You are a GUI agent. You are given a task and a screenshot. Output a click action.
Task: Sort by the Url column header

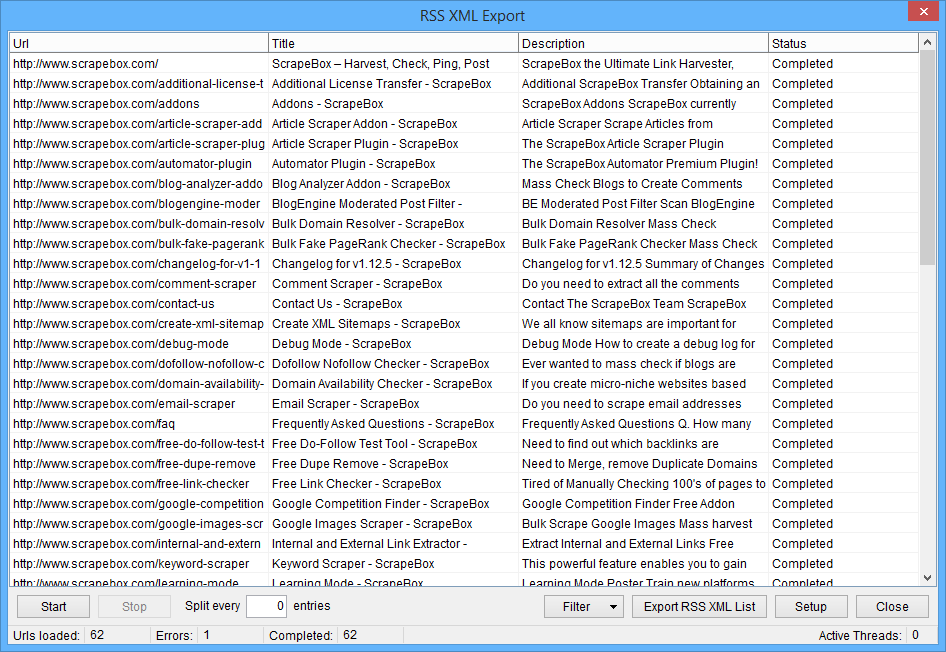tap(138, 43)
